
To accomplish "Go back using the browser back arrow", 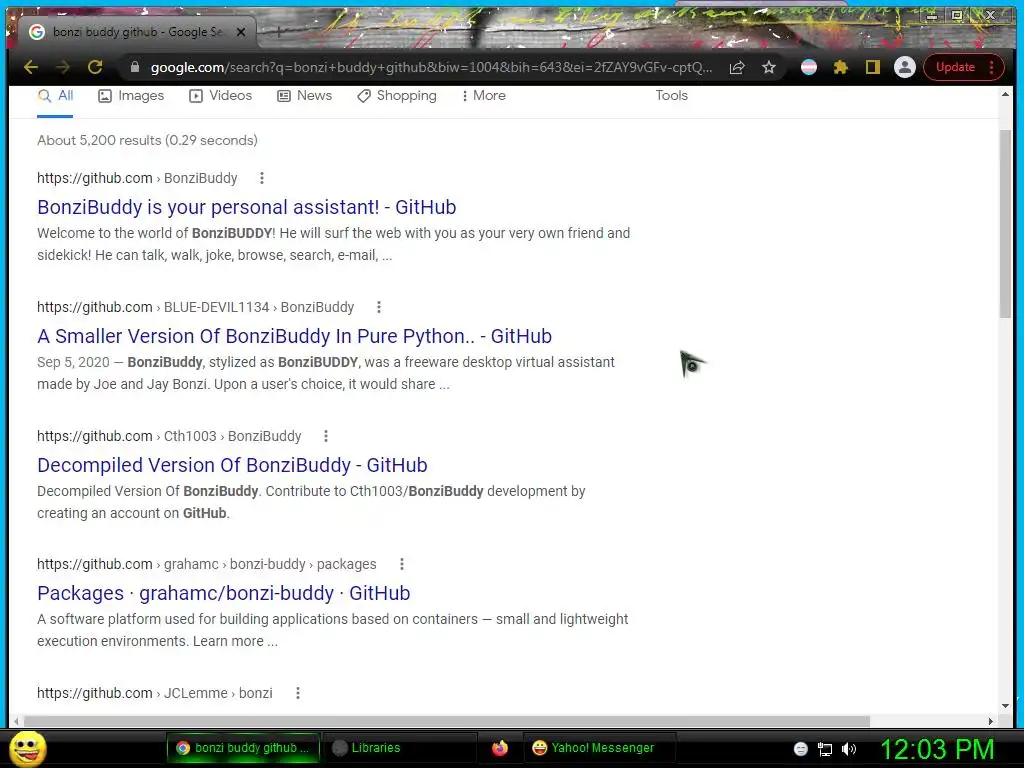I will (31, 67).
